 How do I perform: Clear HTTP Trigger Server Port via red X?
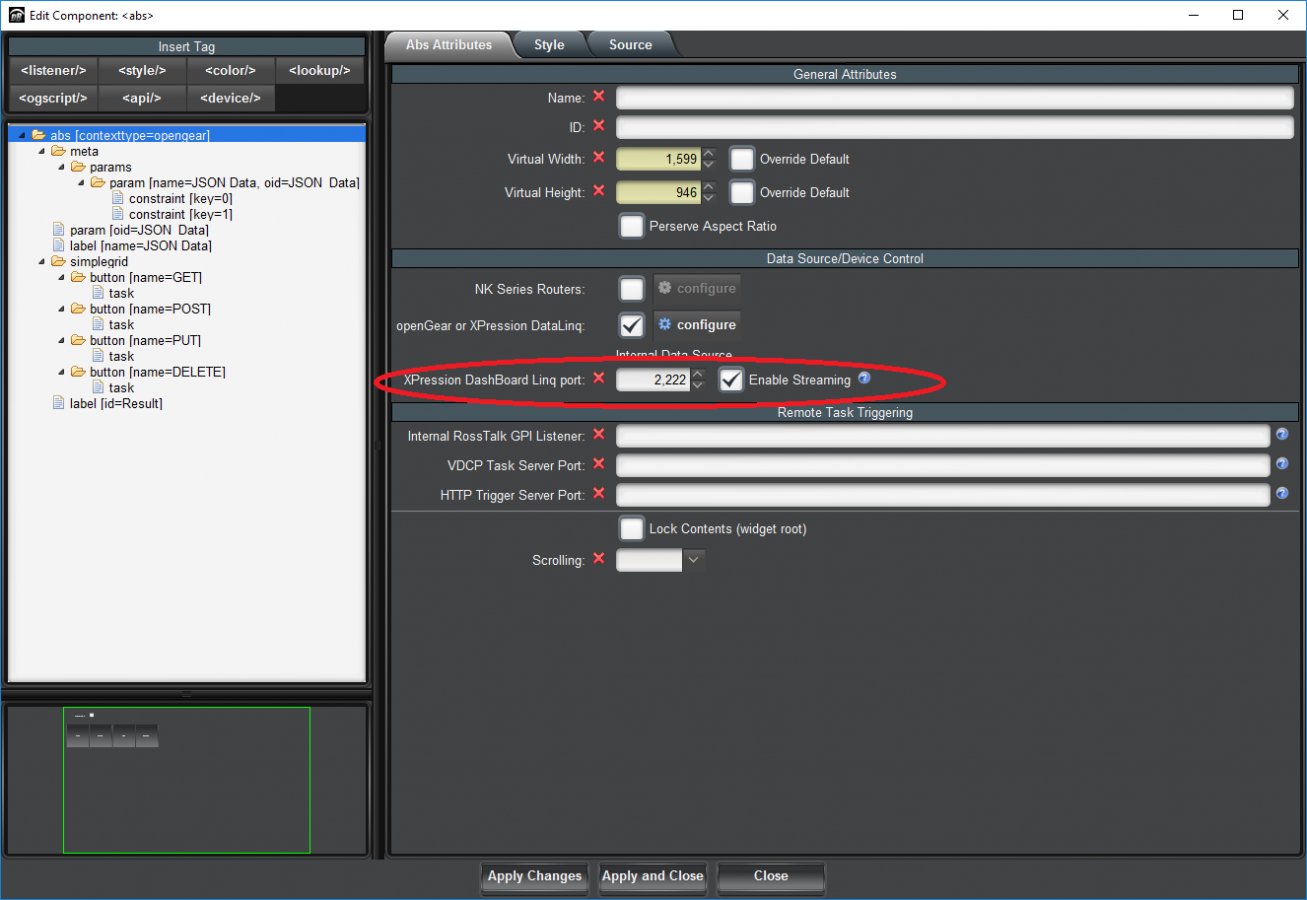599,493
